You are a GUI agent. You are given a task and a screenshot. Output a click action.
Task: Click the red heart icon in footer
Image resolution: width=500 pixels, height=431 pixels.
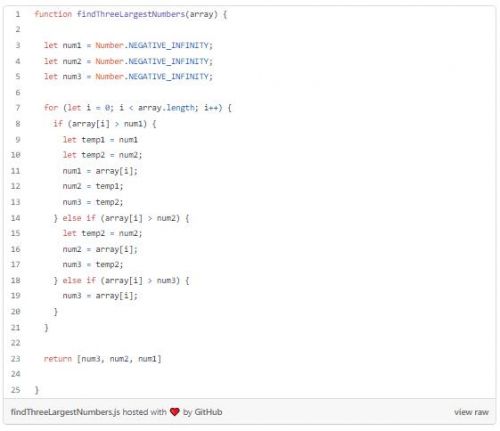coord(175,412)
